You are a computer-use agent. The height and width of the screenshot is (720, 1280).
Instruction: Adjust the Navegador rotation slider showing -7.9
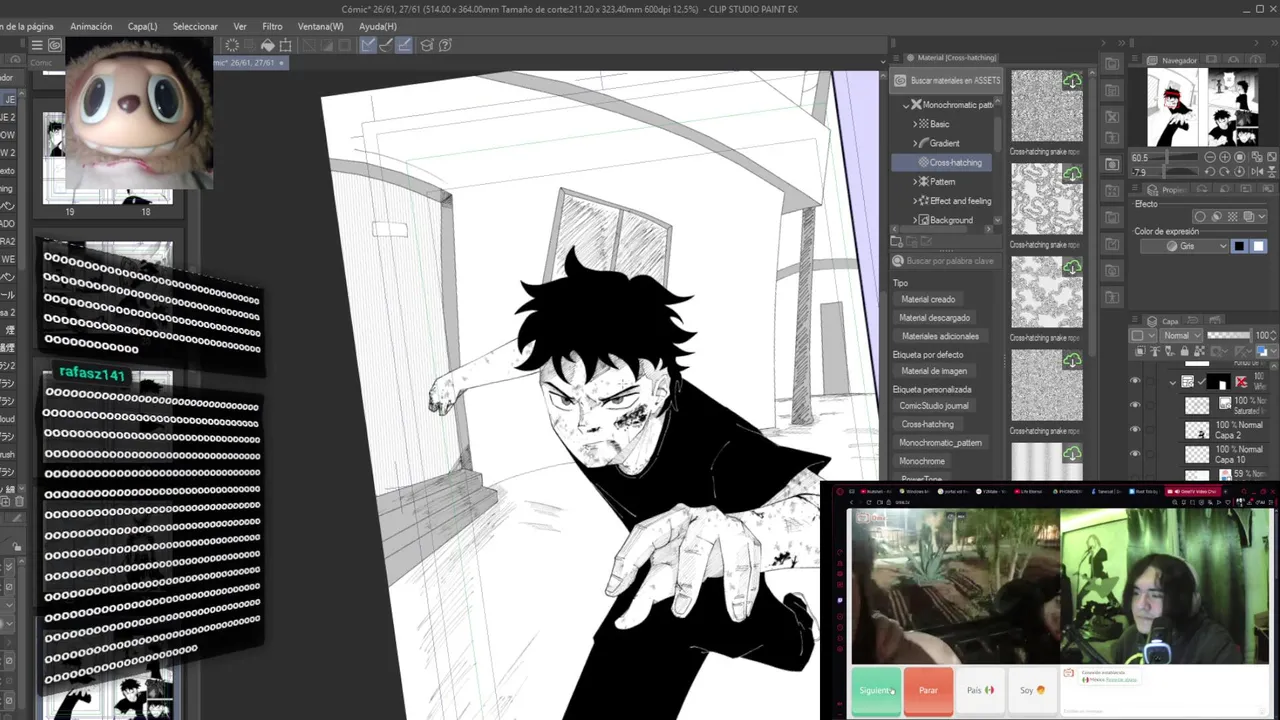(1165, 171)
